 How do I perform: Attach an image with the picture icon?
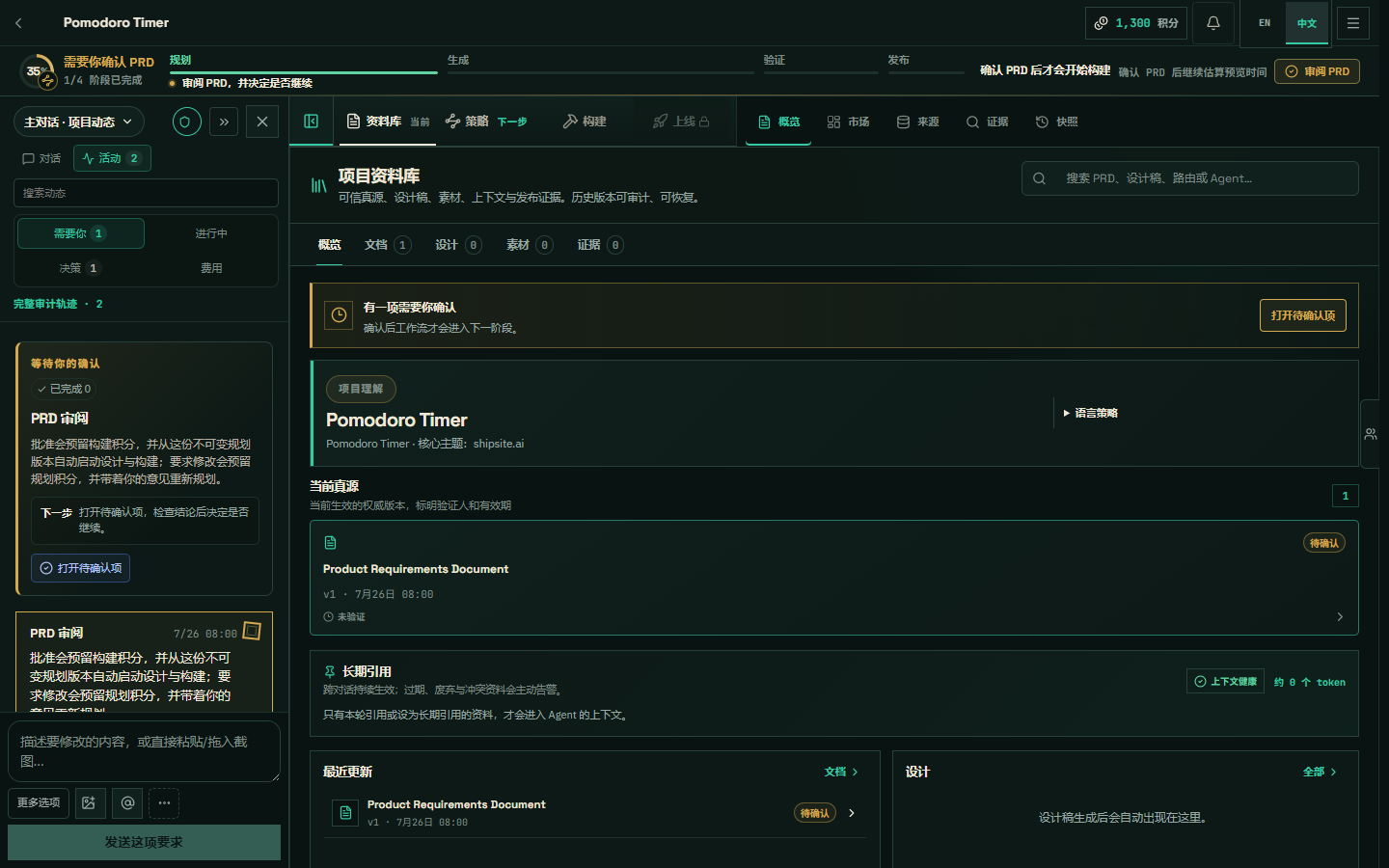pyautogui.click(x=89, y=802)
